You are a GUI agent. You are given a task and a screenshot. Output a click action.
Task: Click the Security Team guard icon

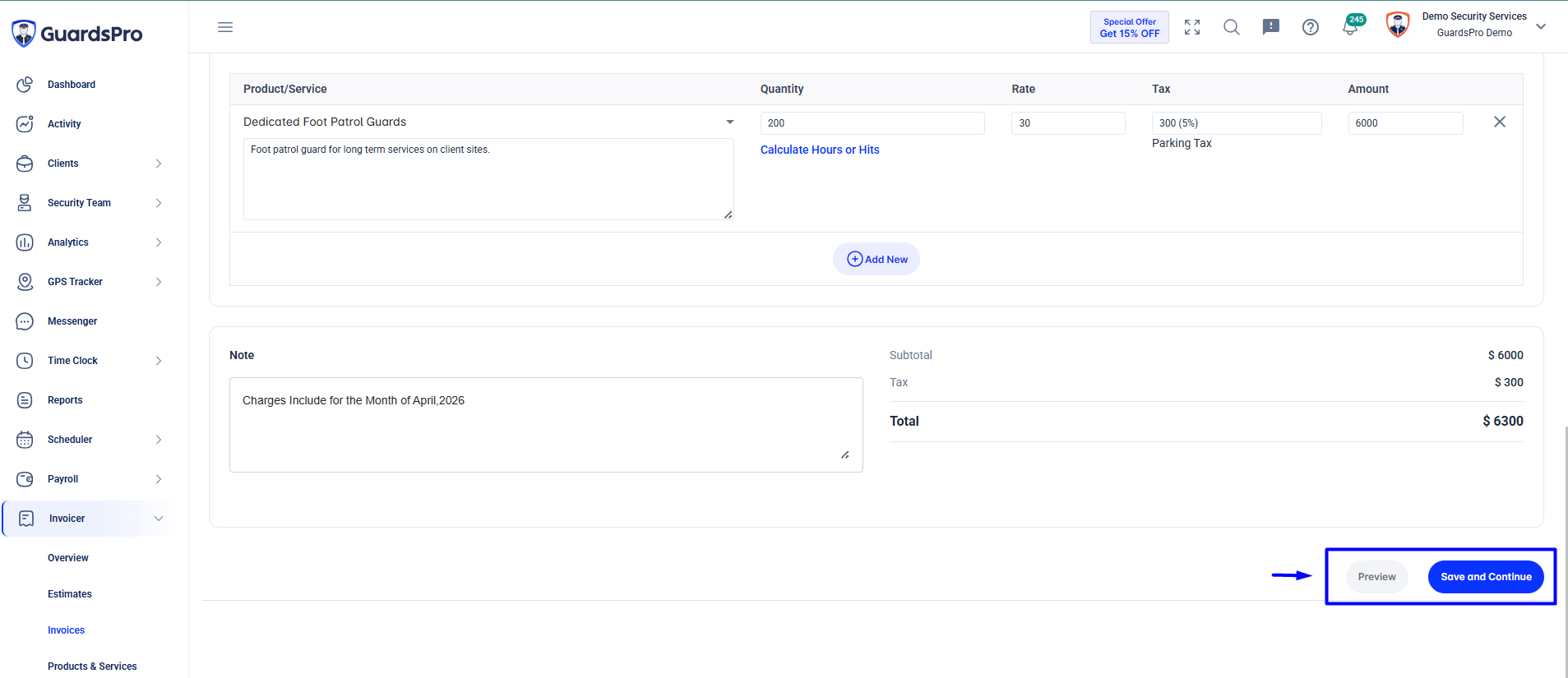point(25,203)
